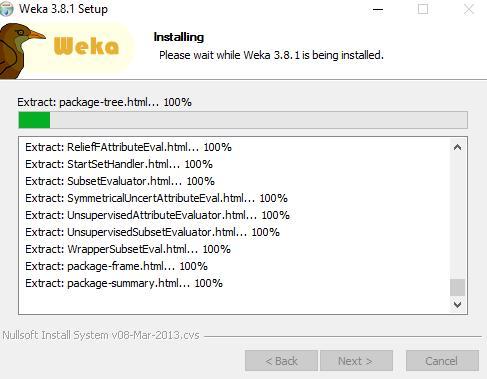
Task: Select the StartSetHandler.html log entry
Action: 119,164
